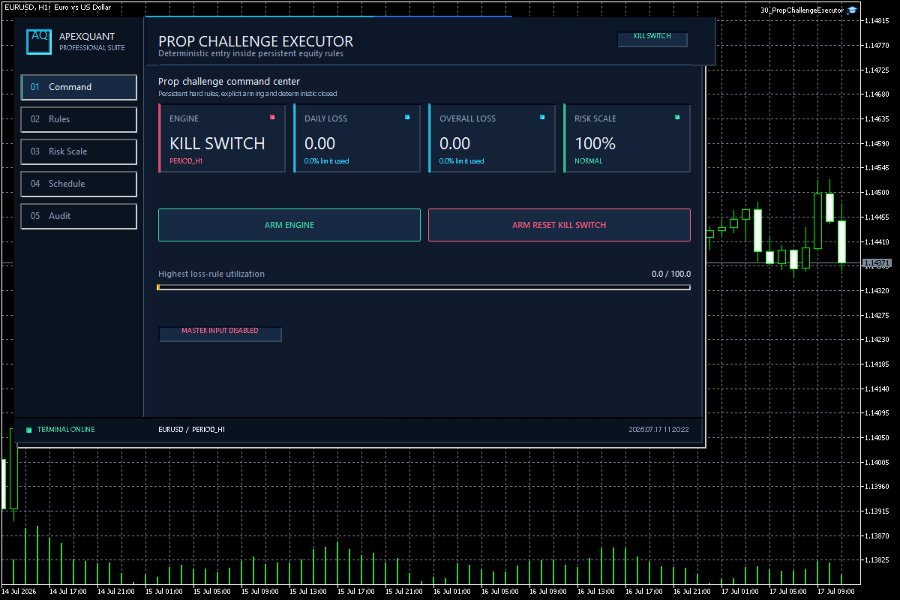Select the Daily Loss 0.00 card
The width and height of the screenshot is (900, 600).
coord(356,138)
